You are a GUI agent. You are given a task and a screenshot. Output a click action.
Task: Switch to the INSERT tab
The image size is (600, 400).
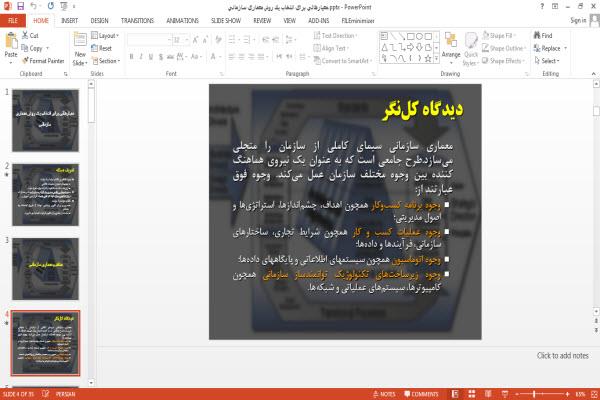point(70,21)
